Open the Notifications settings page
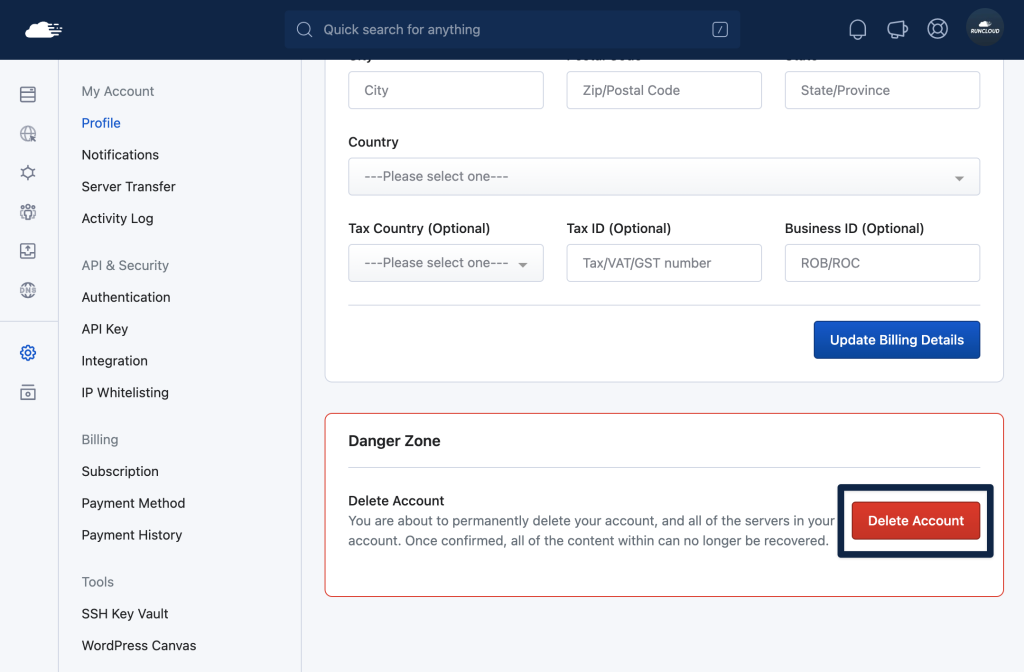Image resolution: width=1024 pixels, height=672 pixels. (120, 155)
